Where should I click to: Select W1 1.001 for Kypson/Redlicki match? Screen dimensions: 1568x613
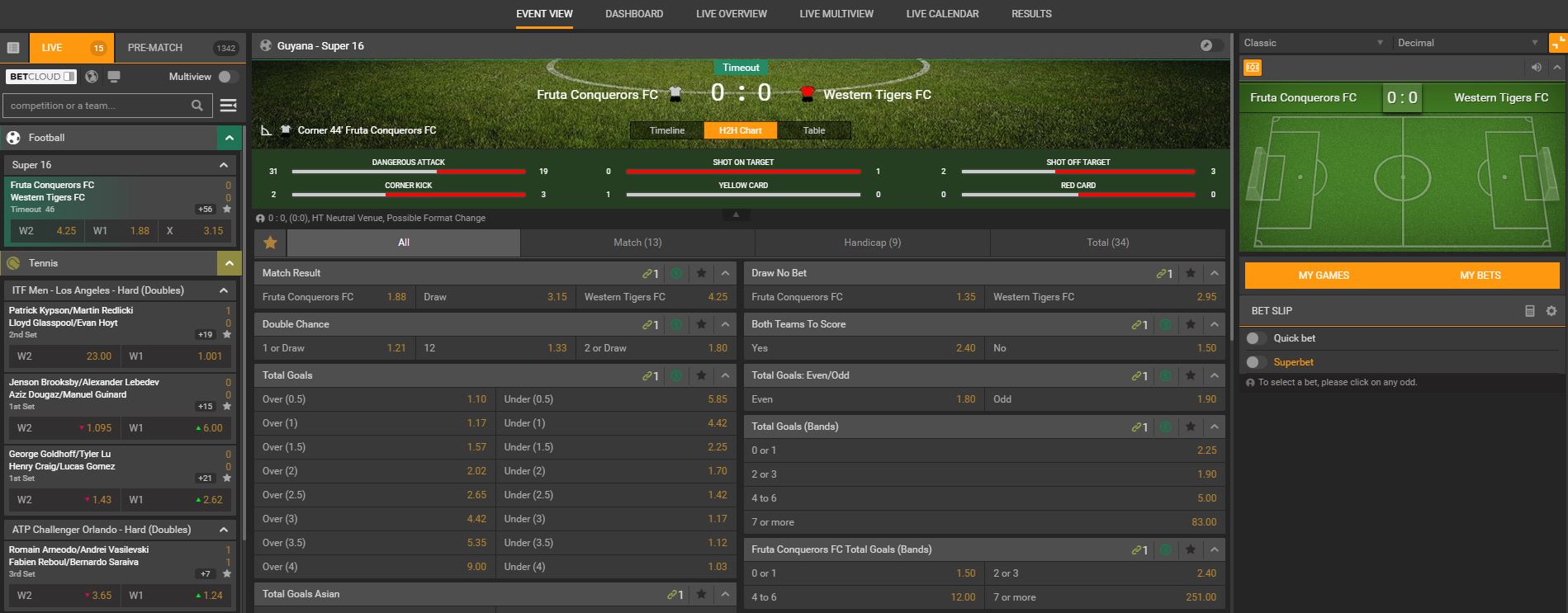175,356
